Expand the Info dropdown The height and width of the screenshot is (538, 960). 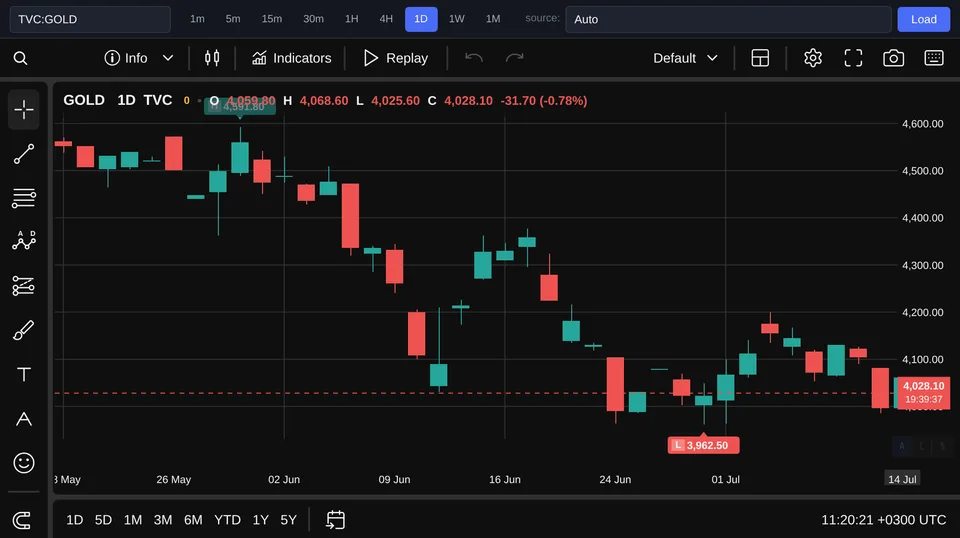click(x=139, y=58)
